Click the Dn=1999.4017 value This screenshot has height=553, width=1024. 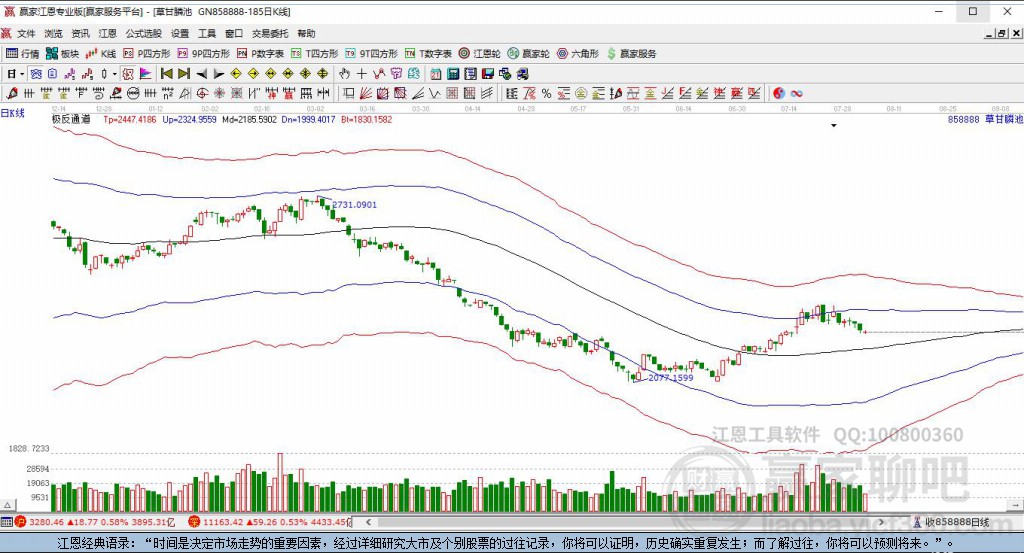(308, 119)
